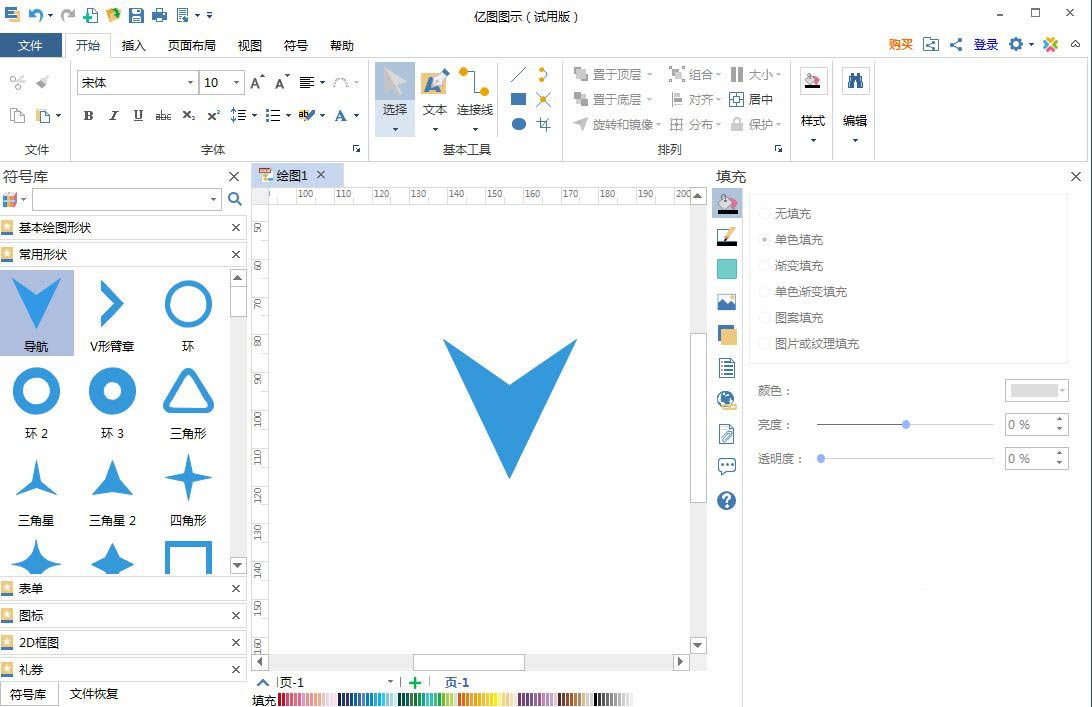Click the Save icon in quick access toolbar

point(136,15)
